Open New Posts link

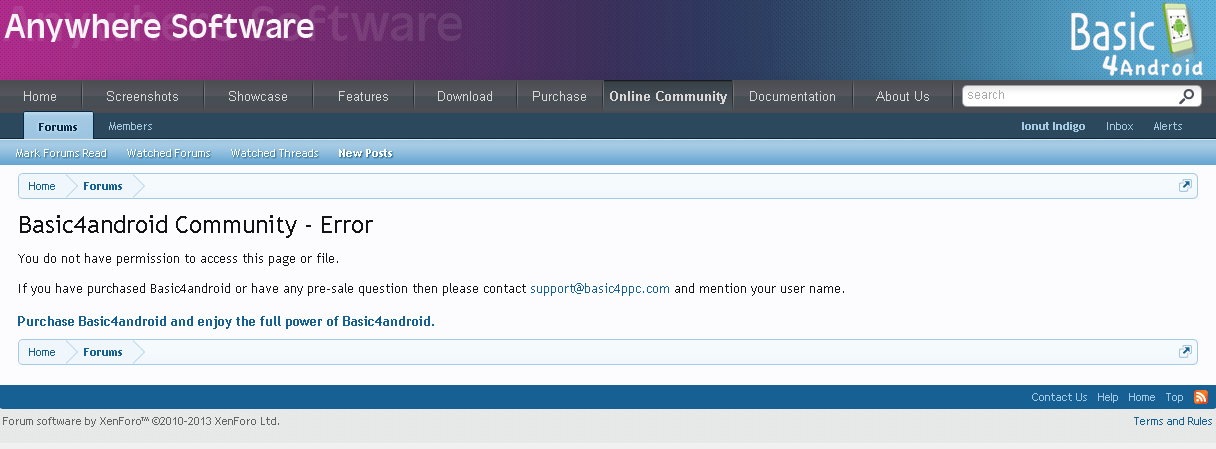pos(365,153)
